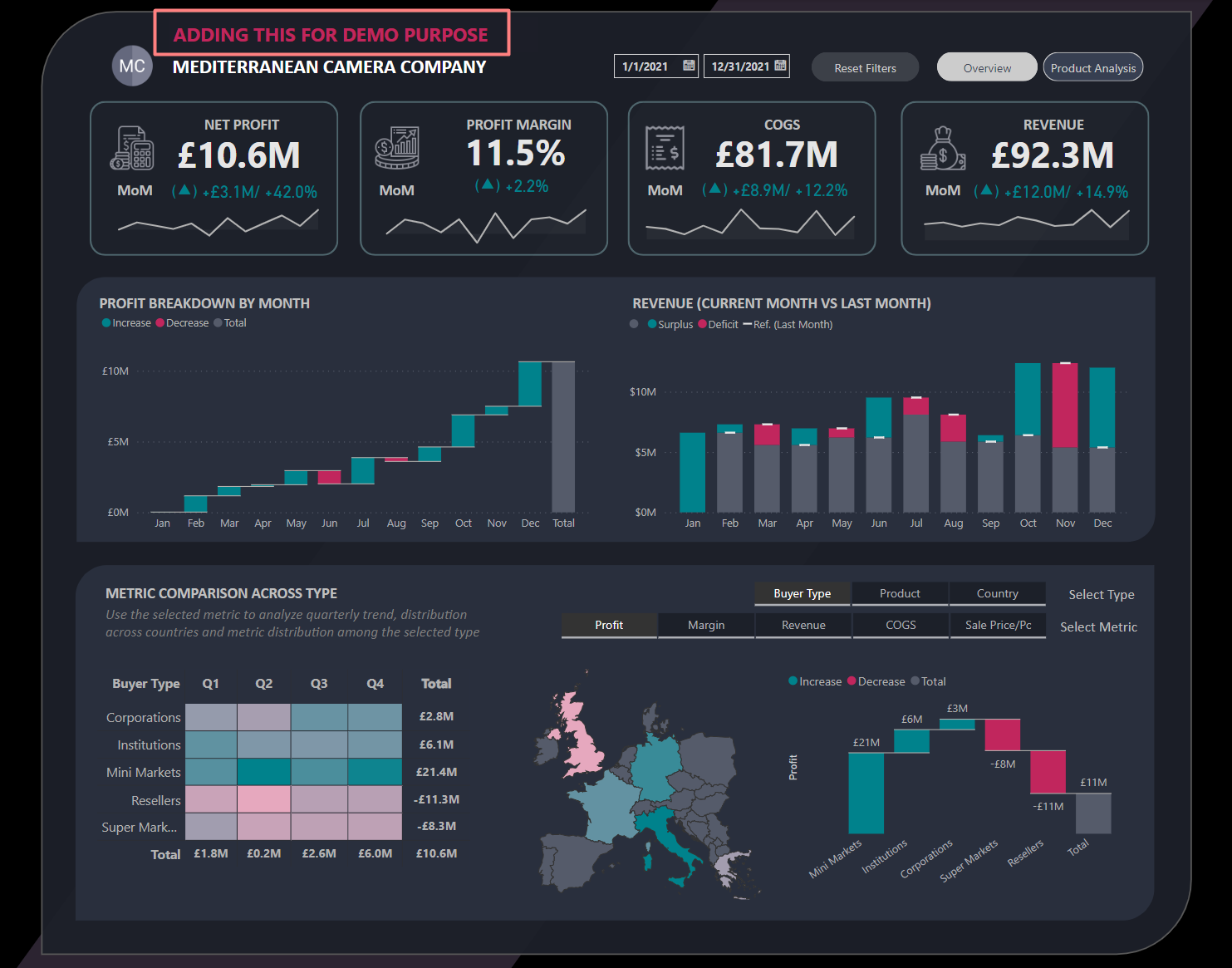1232x968 pixels.
Task: Select Country as the comparison type
Action: (997, 593)
